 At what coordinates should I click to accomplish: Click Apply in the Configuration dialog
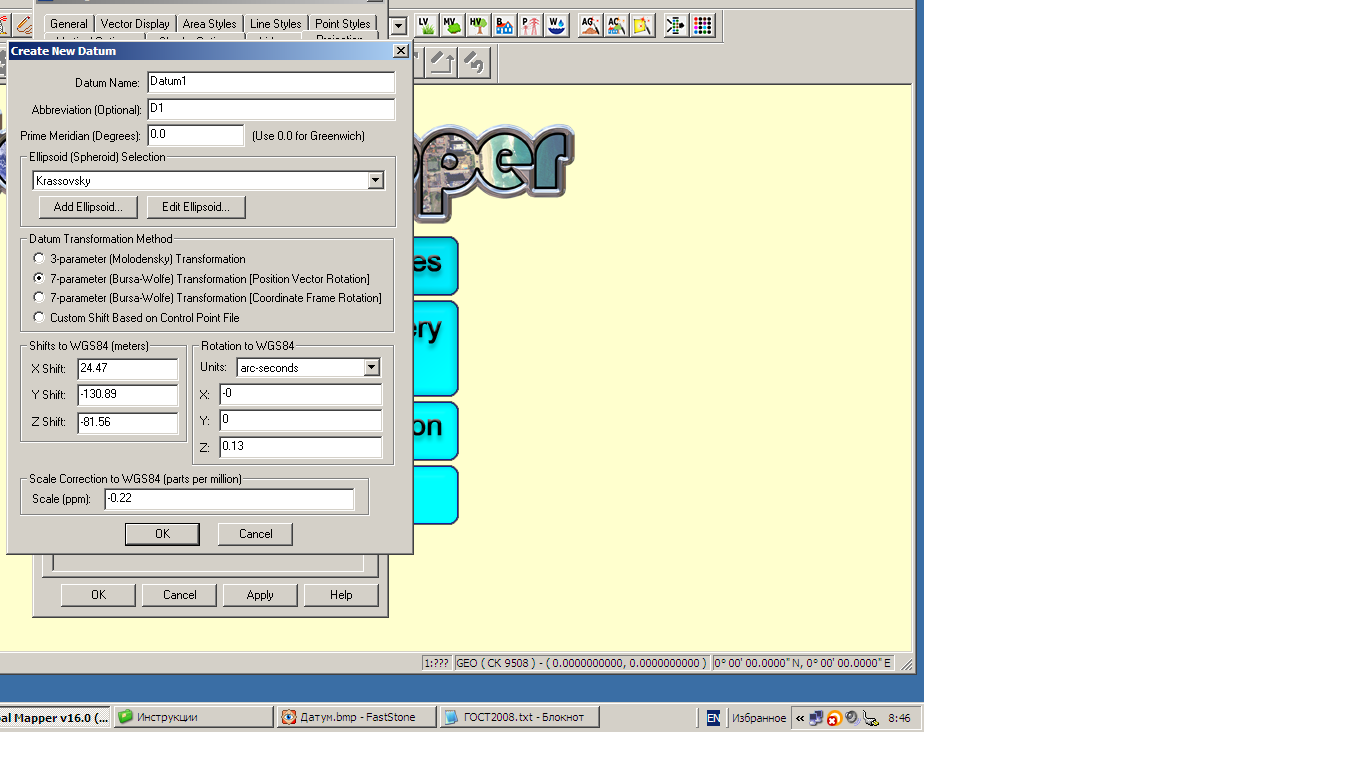tap(260, 595)
